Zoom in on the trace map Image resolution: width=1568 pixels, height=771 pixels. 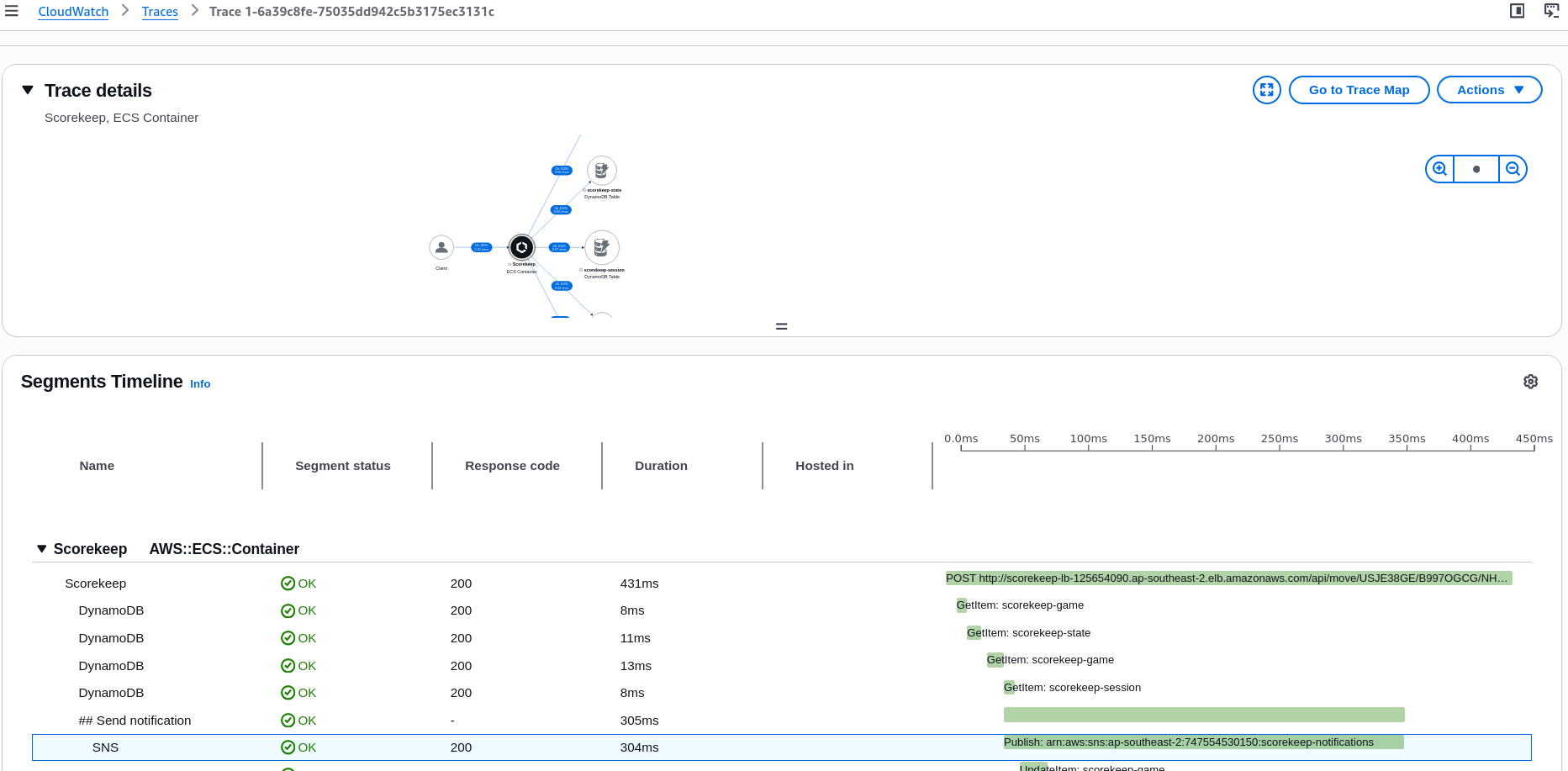click(1439, 169)
